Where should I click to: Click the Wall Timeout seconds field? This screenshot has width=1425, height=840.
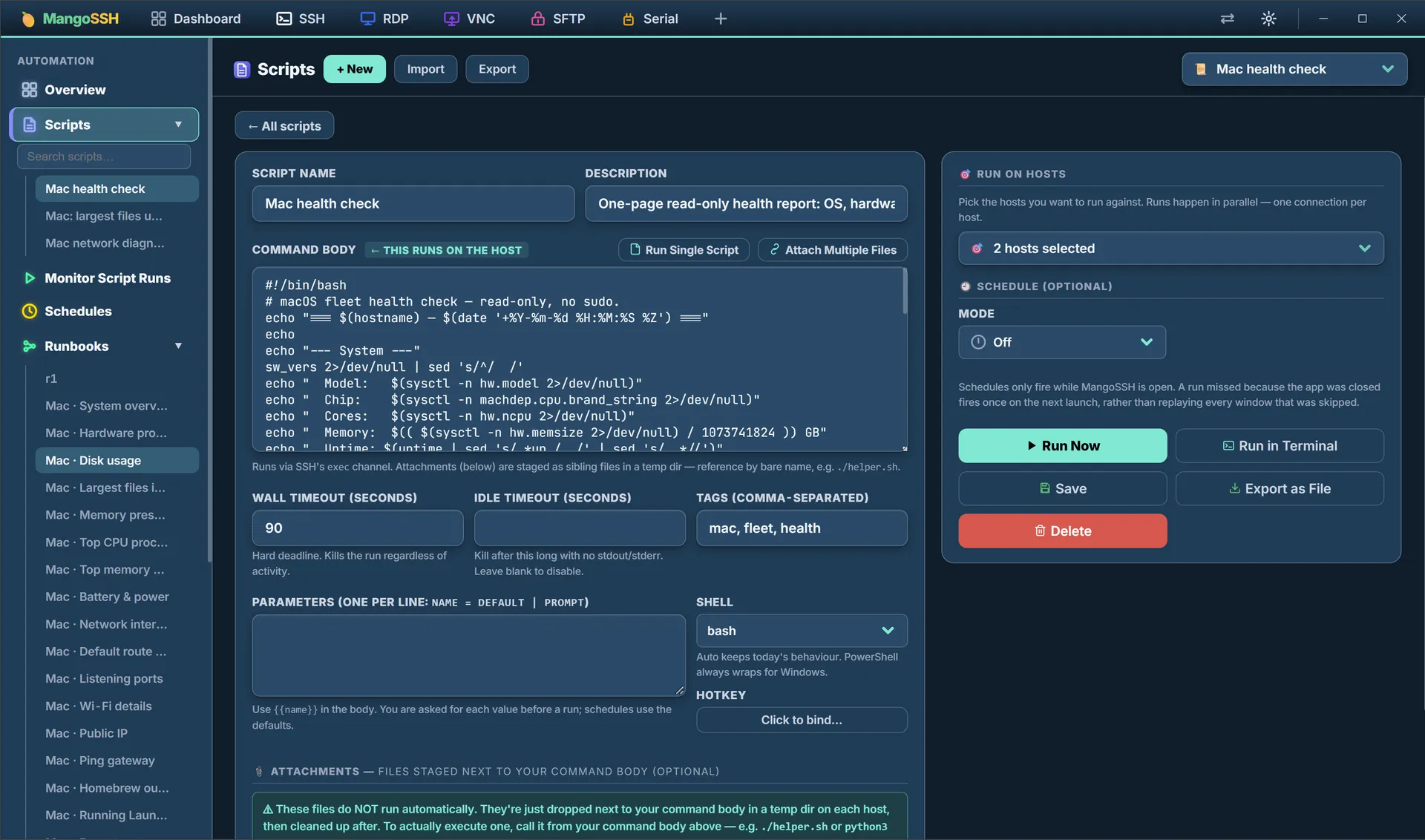(x=357, y=528)
